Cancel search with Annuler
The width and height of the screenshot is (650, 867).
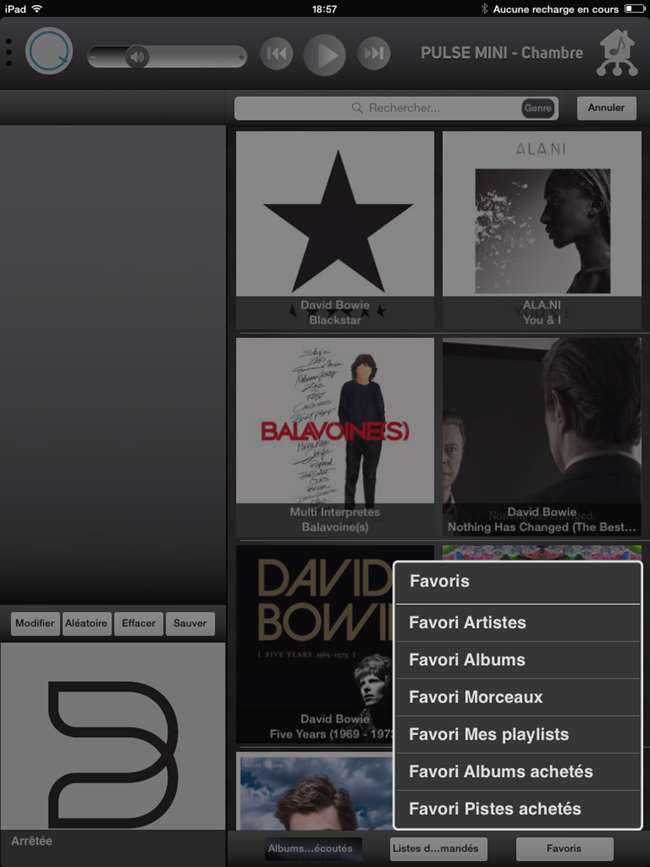coord(606,108)
